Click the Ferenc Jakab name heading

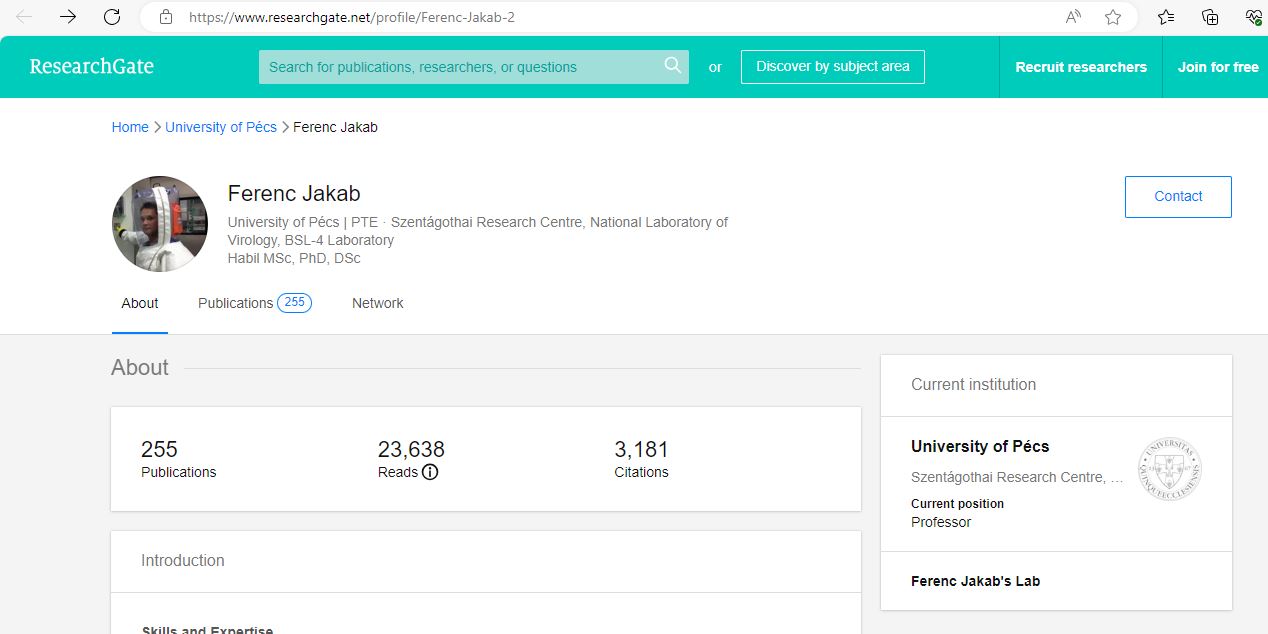coord(294,194)
